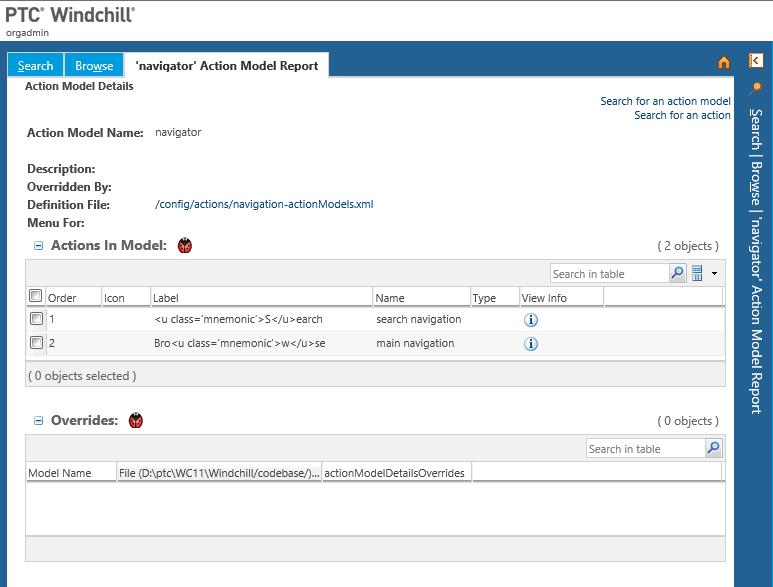
Task: Click the '( 2 objects )' count text
Action: [688, 245]
